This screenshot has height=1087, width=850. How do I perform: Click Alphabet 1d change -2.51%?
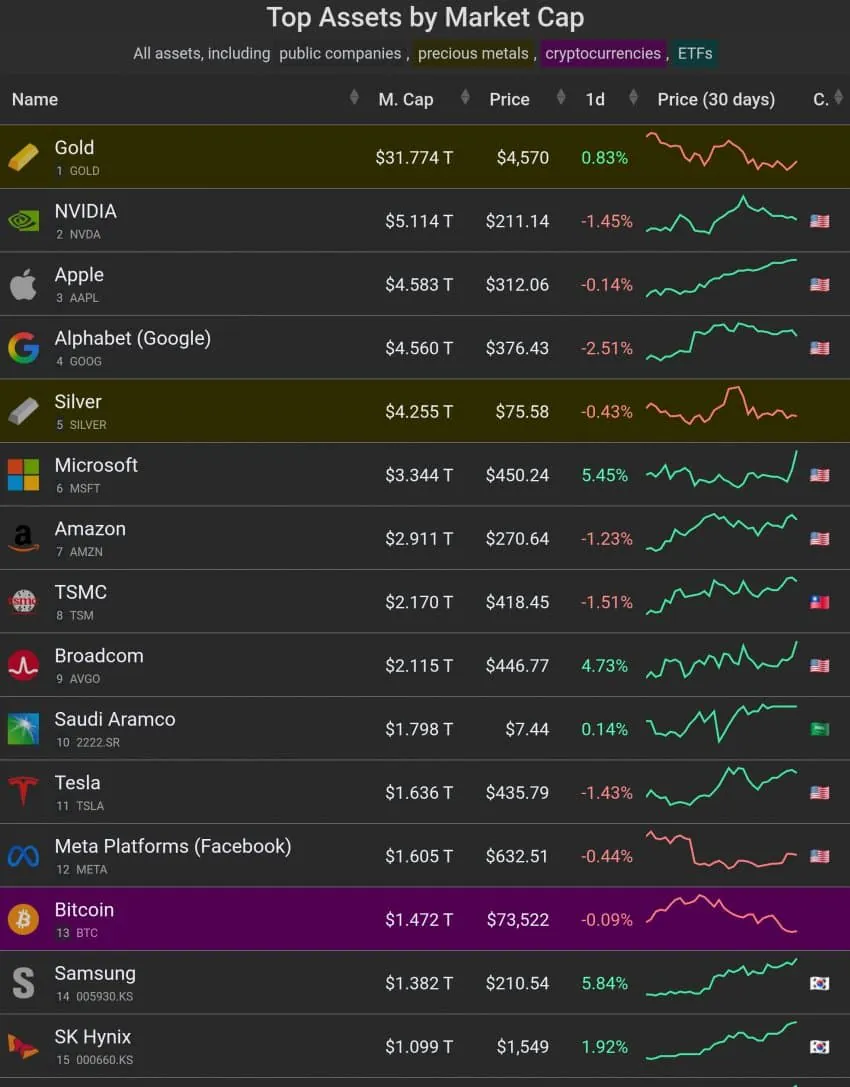[x=607, y=348]
